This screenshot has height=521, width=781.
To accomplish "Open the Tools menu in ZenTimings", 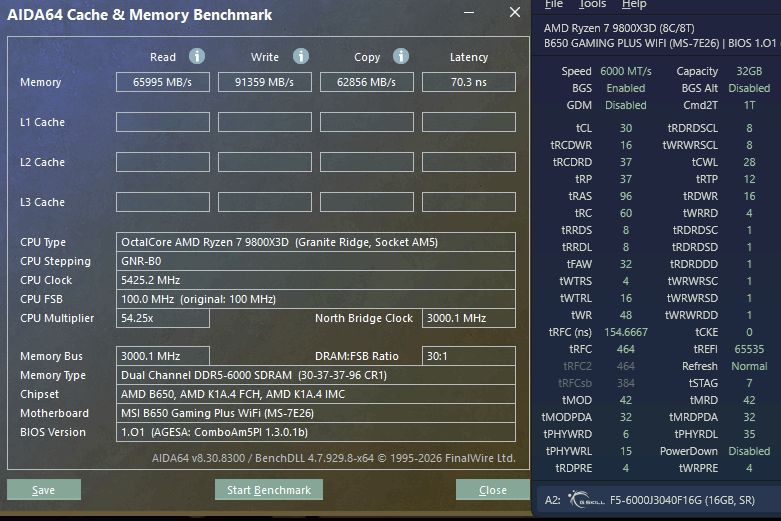I will (592, 4).
